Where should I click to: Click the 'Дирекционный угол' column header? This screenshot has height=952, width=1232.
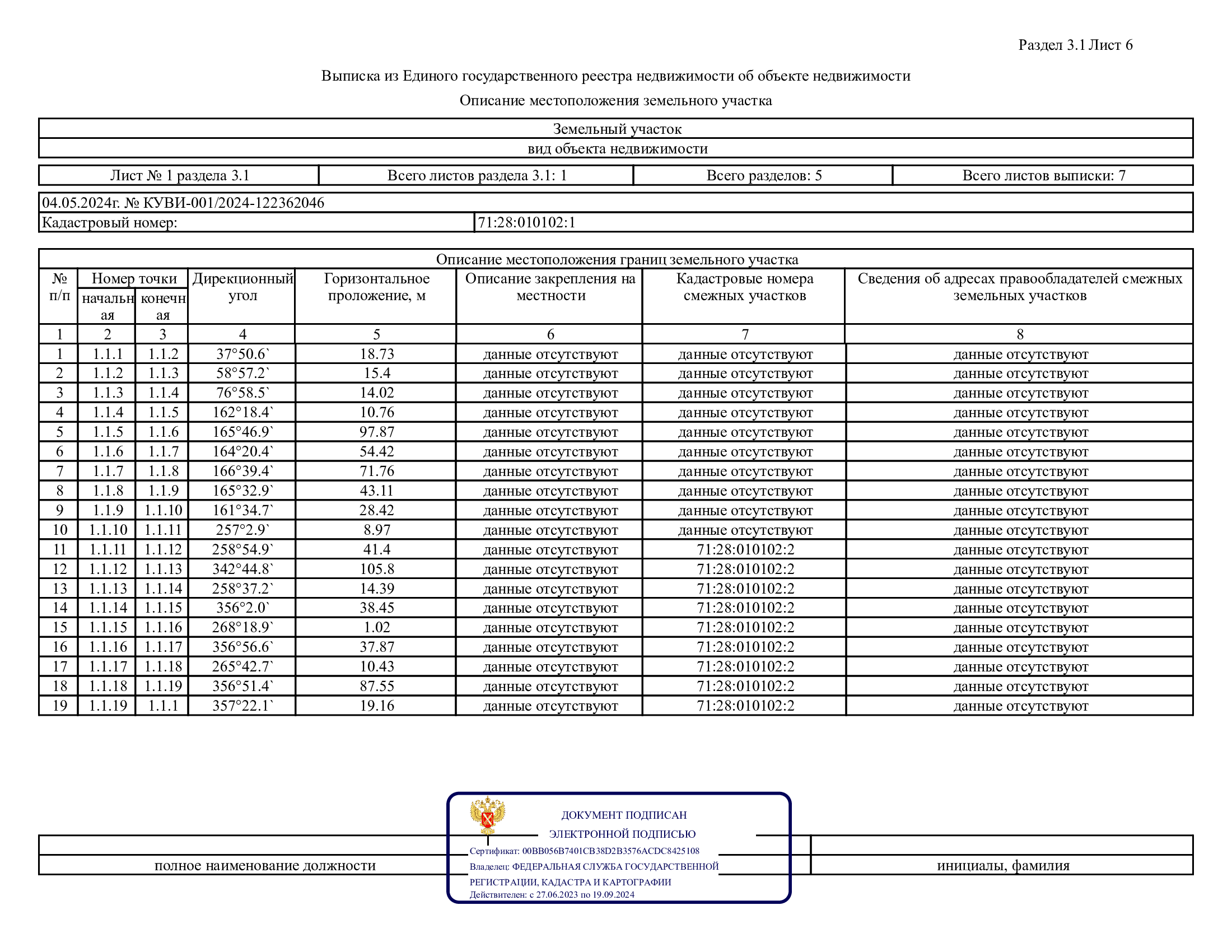pyautogui.click(x=242, y=287)
